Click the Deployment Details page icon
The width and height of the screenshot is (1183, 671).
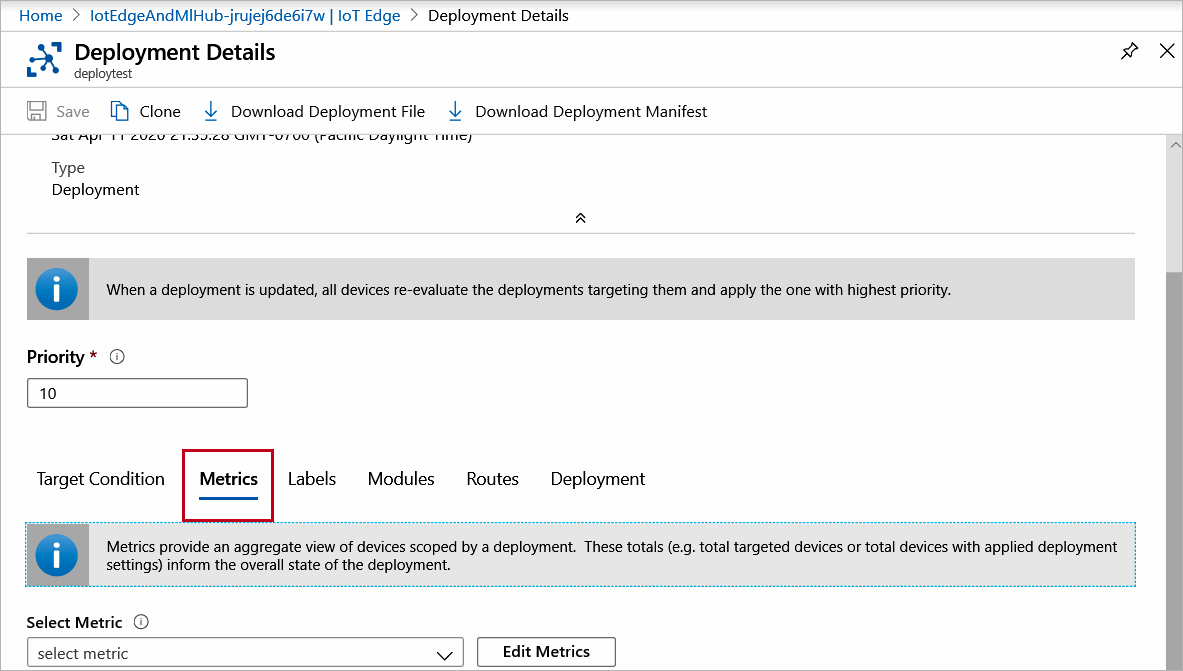click(42, 59)
